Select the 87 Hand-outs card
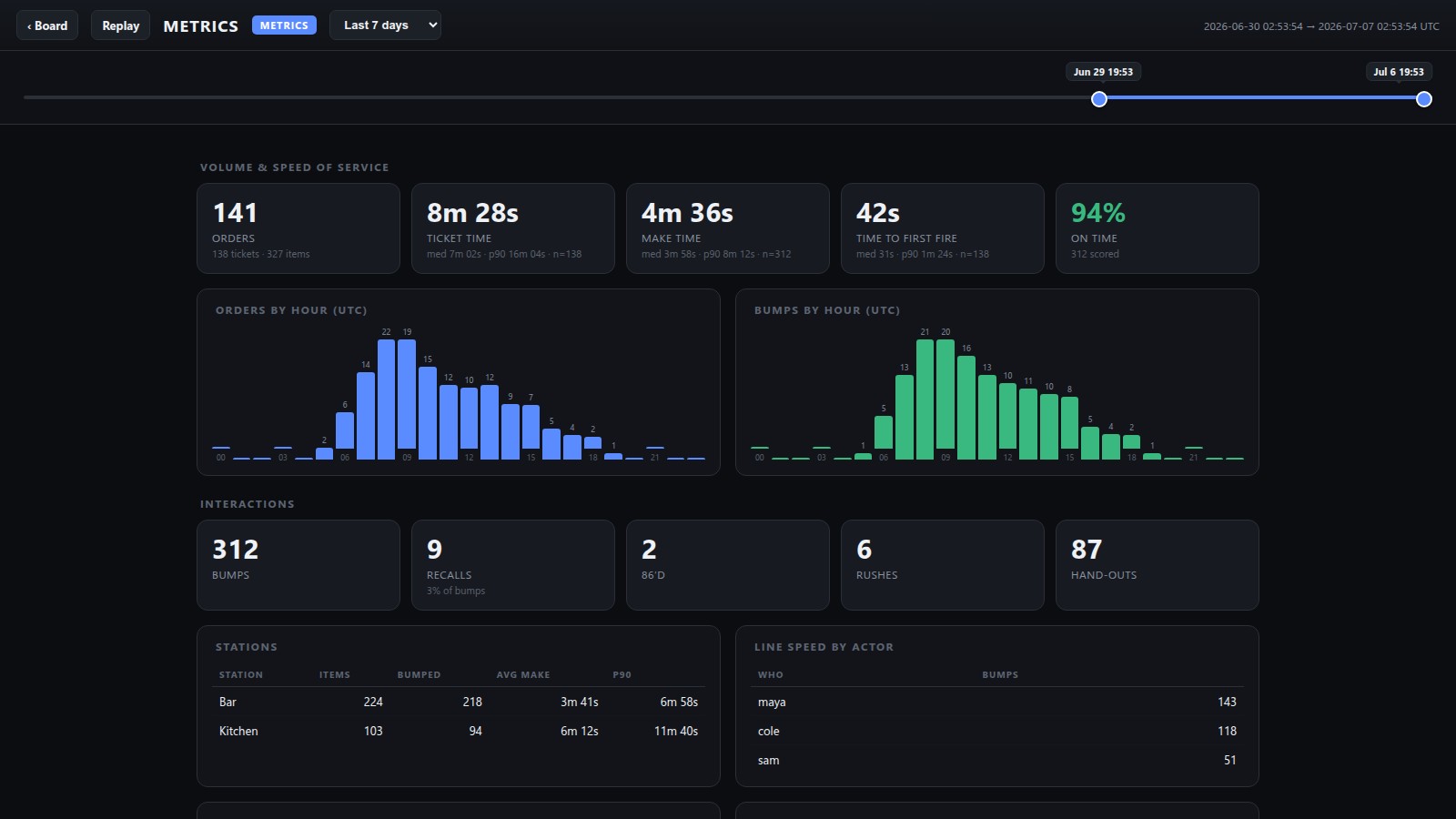The image size is (1456, 819). tap(1158, 565)
